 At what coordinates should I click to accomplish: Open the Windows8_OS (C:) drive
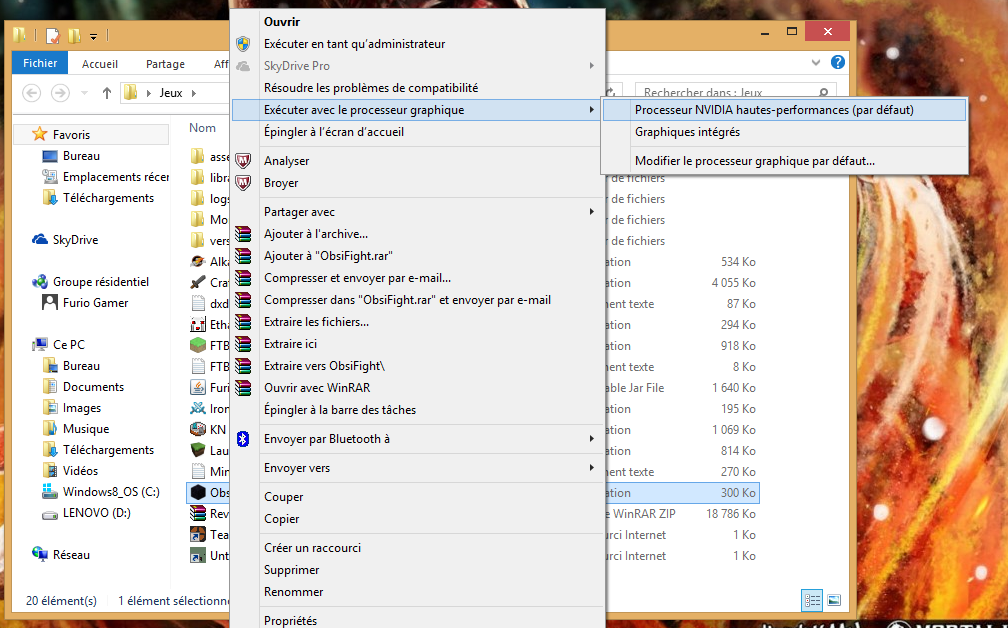(x=101, y=492)
